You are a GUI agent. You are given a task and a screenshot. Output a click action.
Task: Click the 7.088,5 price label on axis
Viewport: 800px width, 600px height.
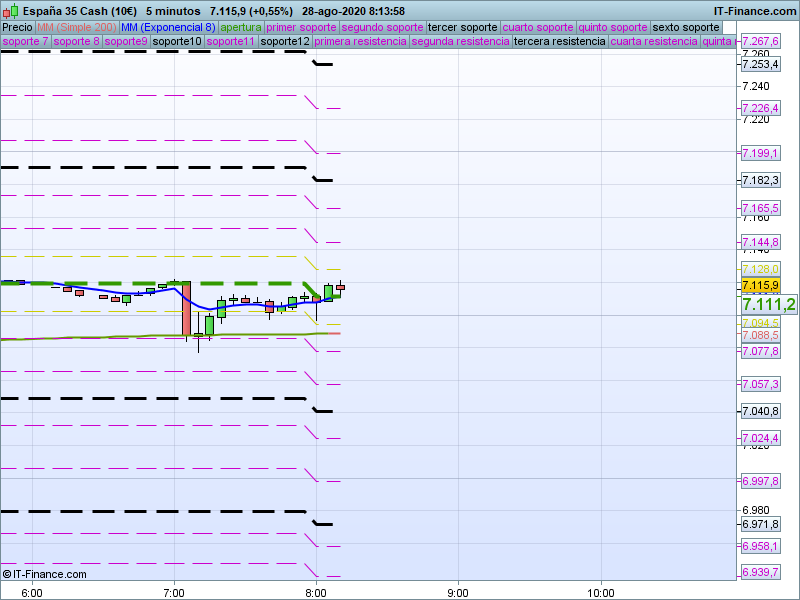(760, 336)
